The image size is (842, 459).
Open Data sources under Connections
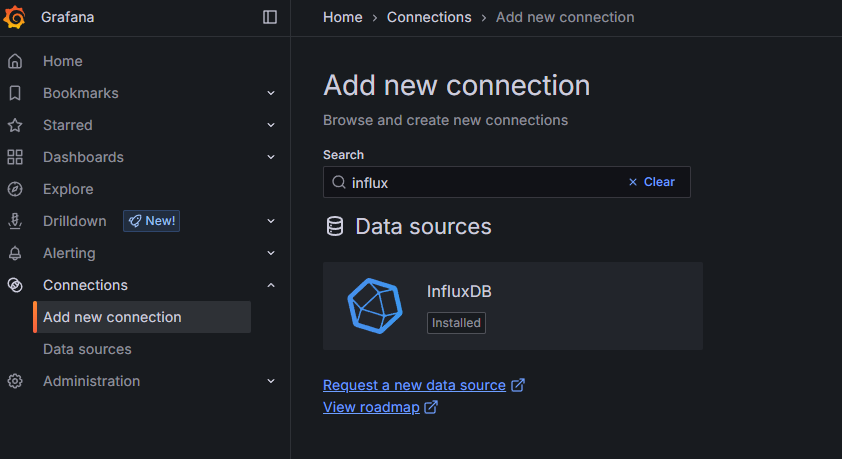pos(87,349)
